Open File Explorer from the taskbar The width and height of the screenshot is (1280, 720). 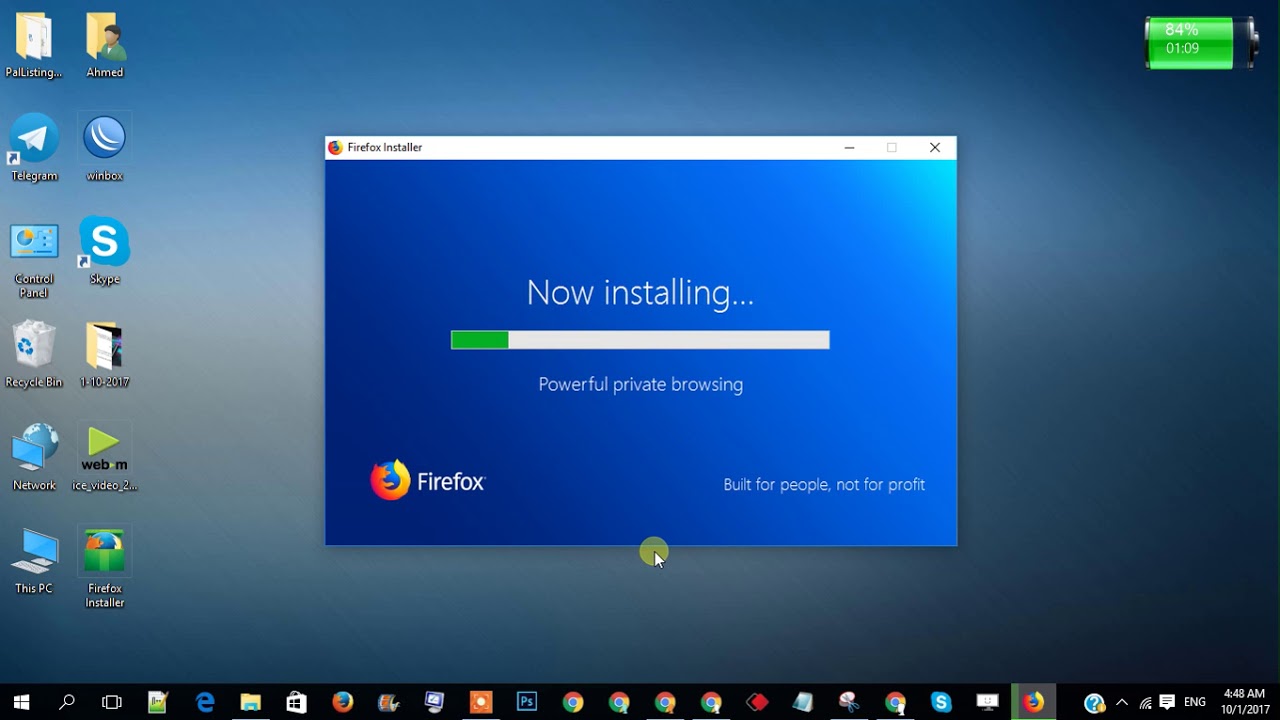click(x=250, y=702)
